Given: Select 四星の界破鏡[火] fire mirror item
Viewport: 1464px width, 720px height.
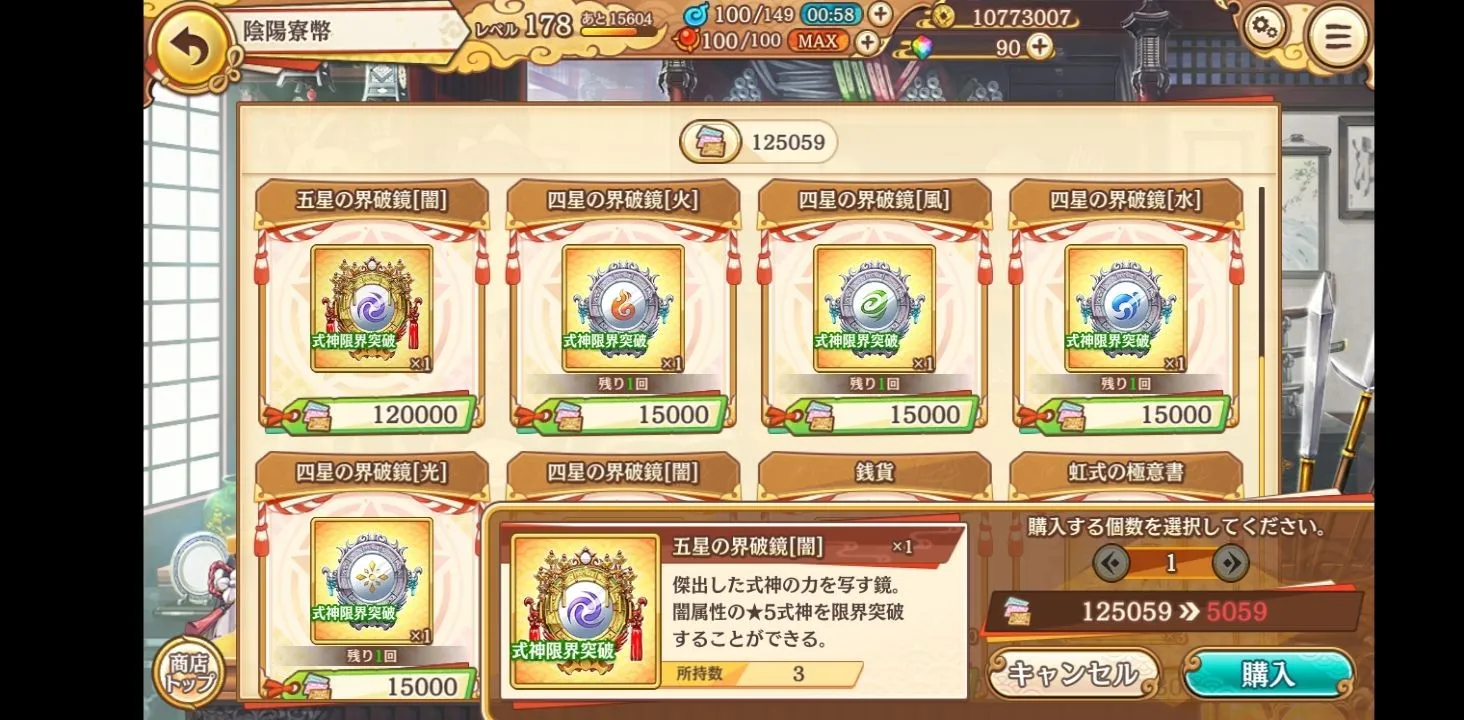Looking at the screenshot, I should [623, 305].
